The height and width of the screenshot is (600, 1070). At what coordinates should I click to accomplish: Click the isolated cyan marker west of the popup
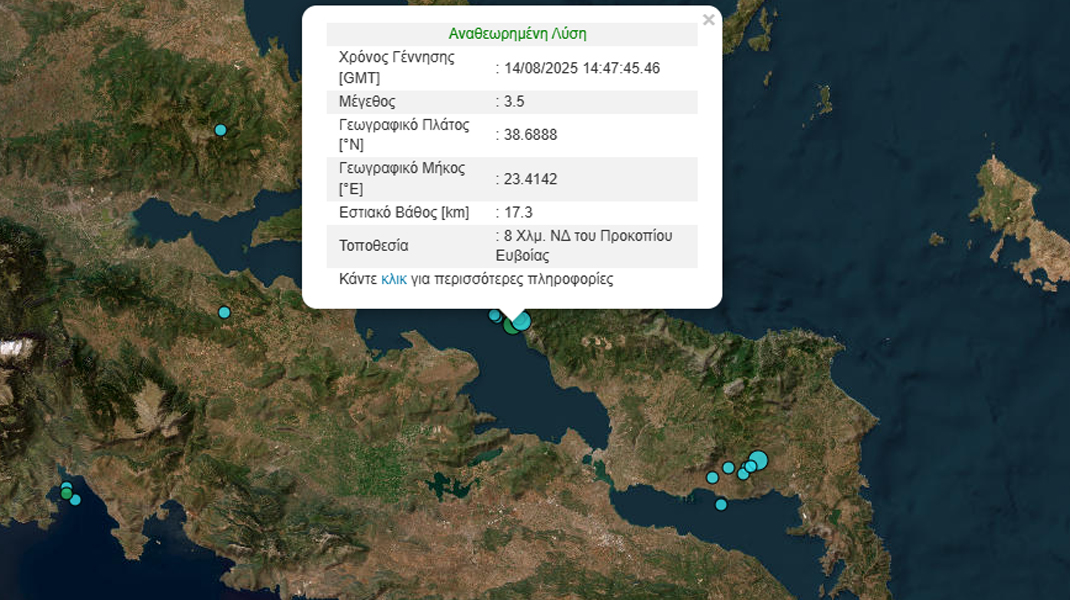point(224,312)
